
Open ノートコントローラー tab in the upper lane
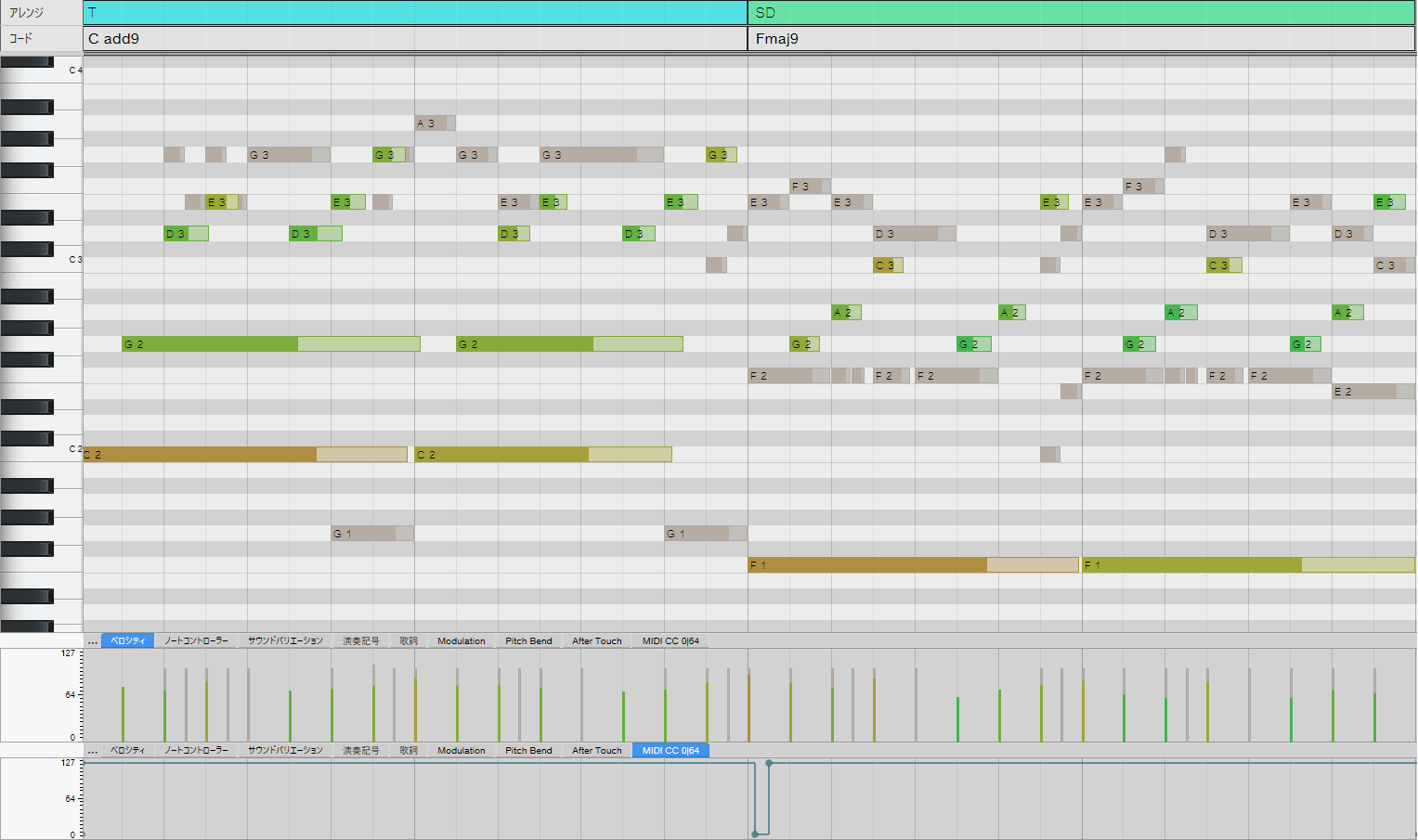pyautogui.click(x=196, y=640)
